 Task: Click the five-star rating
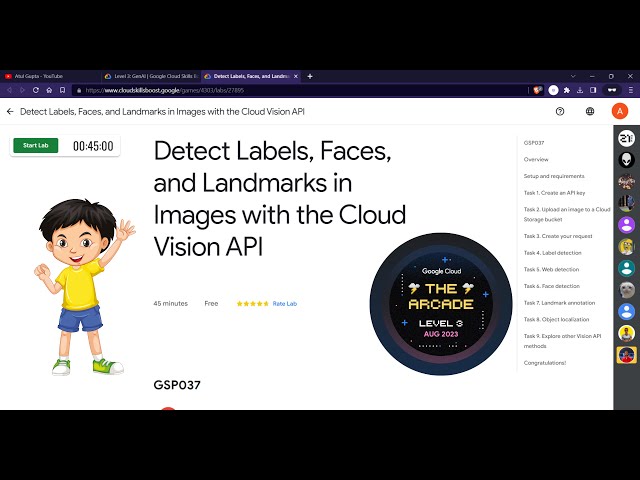click(252, 304)
